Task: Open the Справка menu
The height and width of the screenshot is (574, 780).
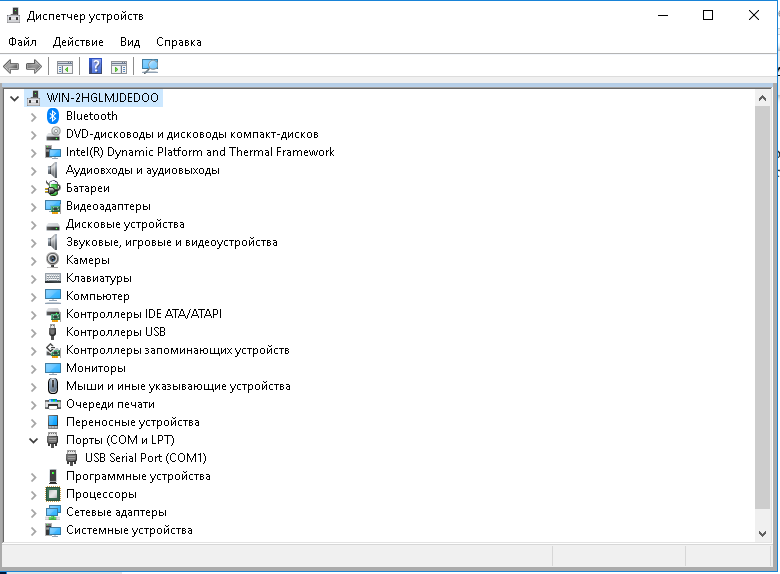Action: [x=179, y=42]
